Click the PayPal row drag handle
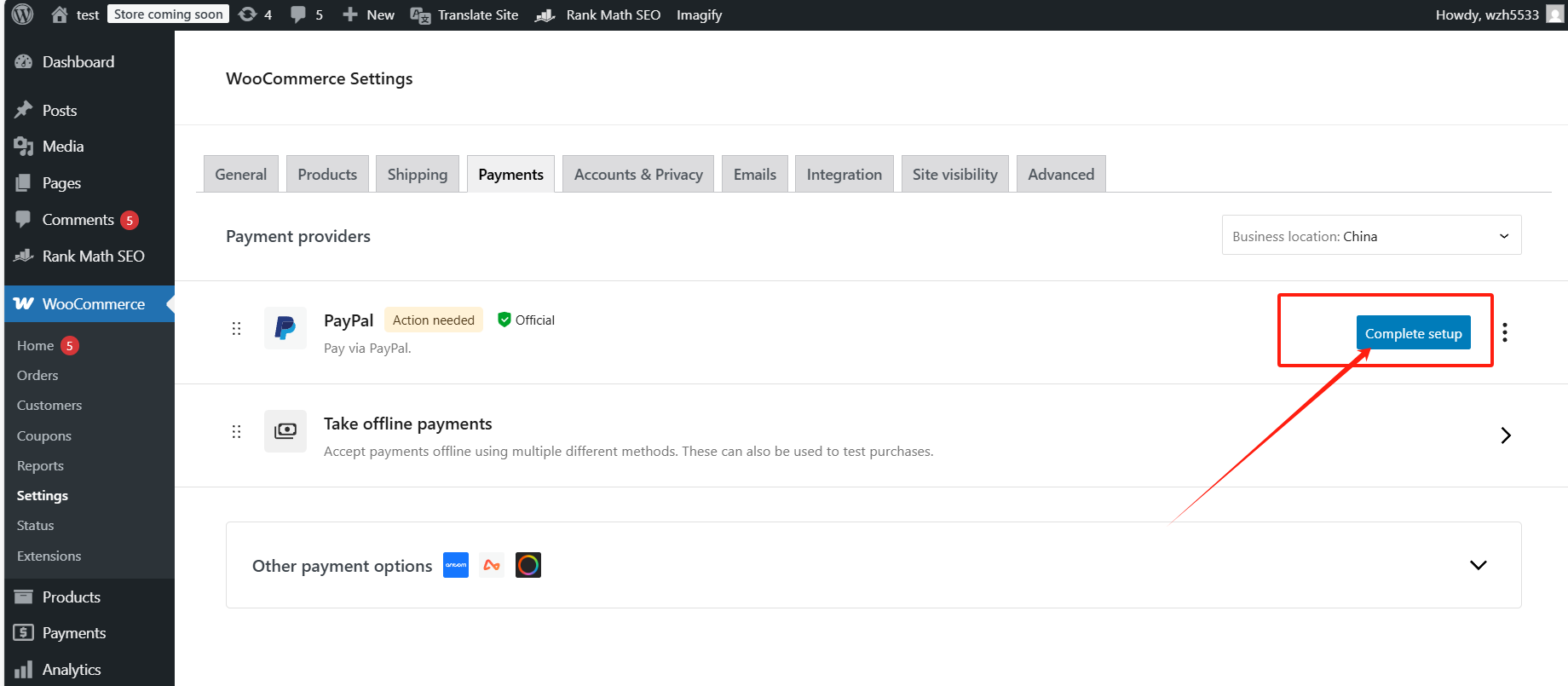This screenshot has width=1568, height=686. coord(237,329)
